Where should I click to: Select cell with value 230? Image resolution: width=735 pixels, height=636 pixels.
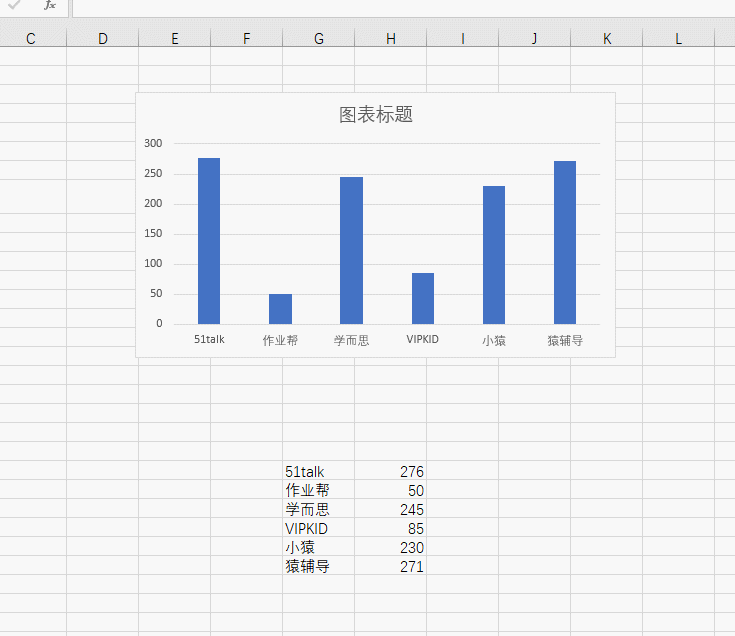pyautogui.click(x=390, y=547)
